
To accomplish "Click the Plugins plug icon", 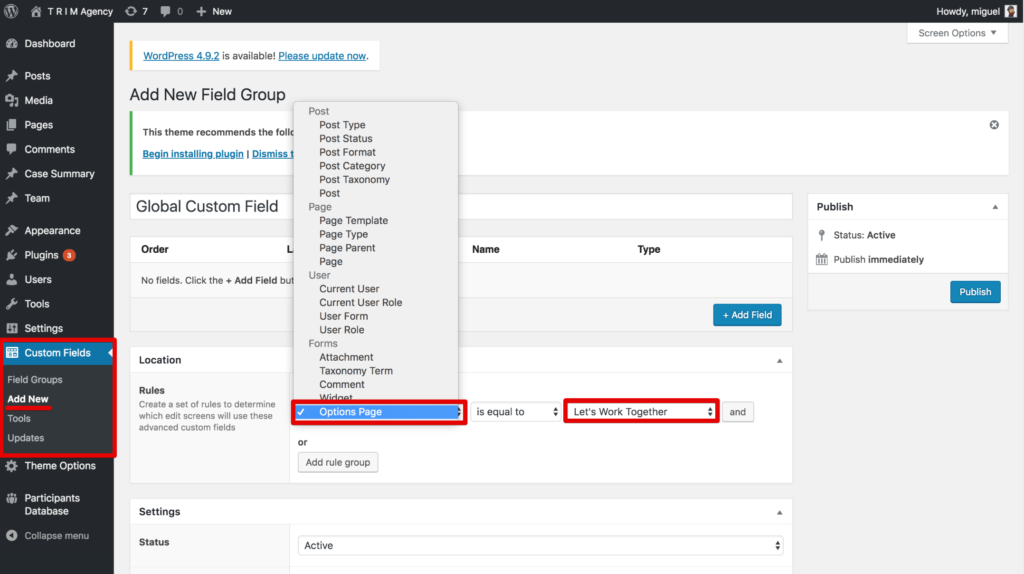I will pyautogui.click(x=12, y=255).
